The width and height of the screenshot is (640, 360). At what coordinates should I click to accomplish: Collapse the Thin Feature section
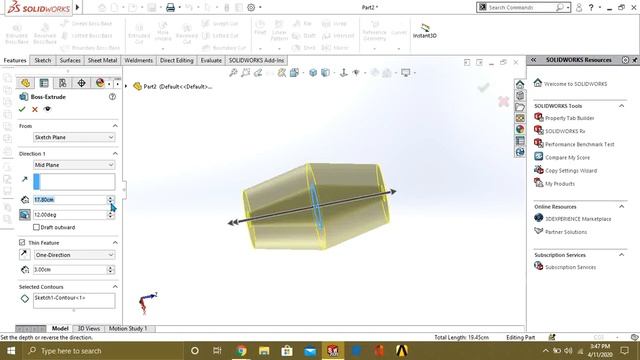tap(115, 242)
